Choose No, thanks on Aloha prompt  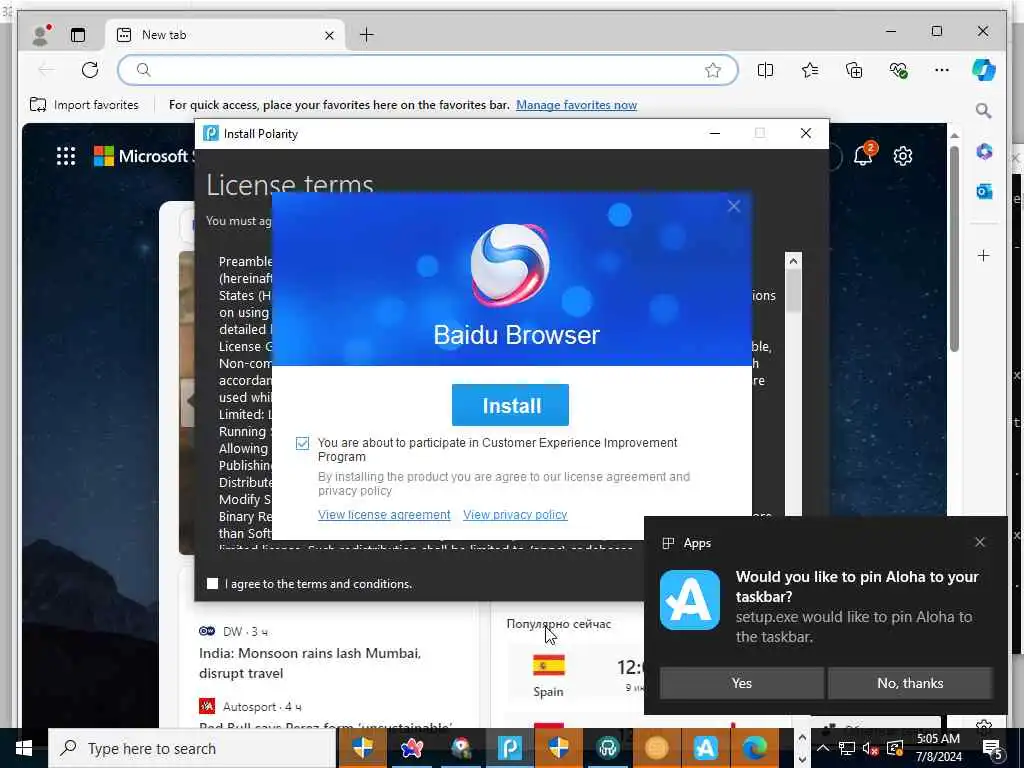click(910, 683)
